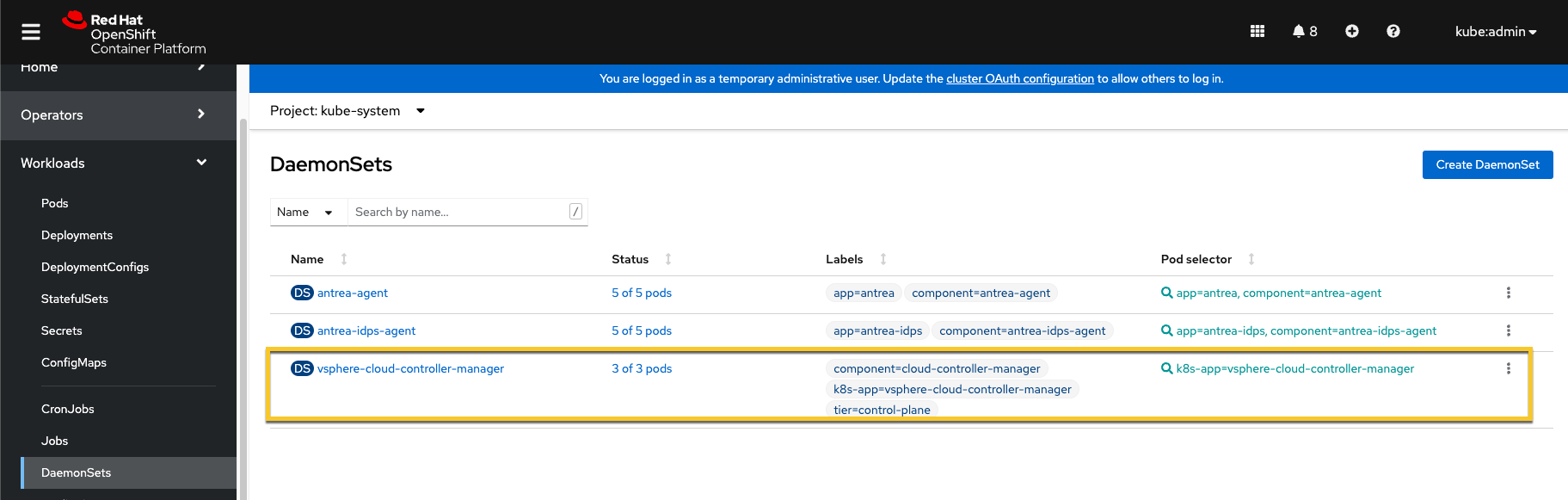Click the tier=control-plane label
This screenshot has width=1568, height=500.
(882, 410)
